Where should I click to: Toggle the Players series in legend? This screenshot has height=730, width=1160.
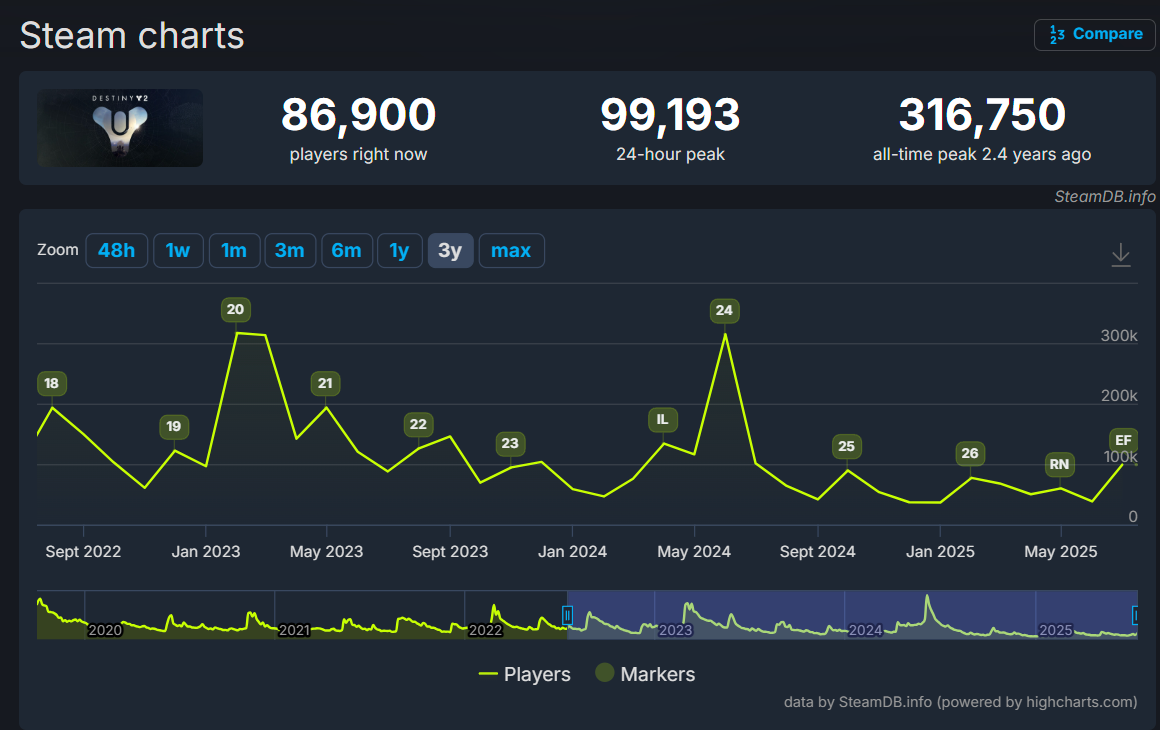point(525,675)
